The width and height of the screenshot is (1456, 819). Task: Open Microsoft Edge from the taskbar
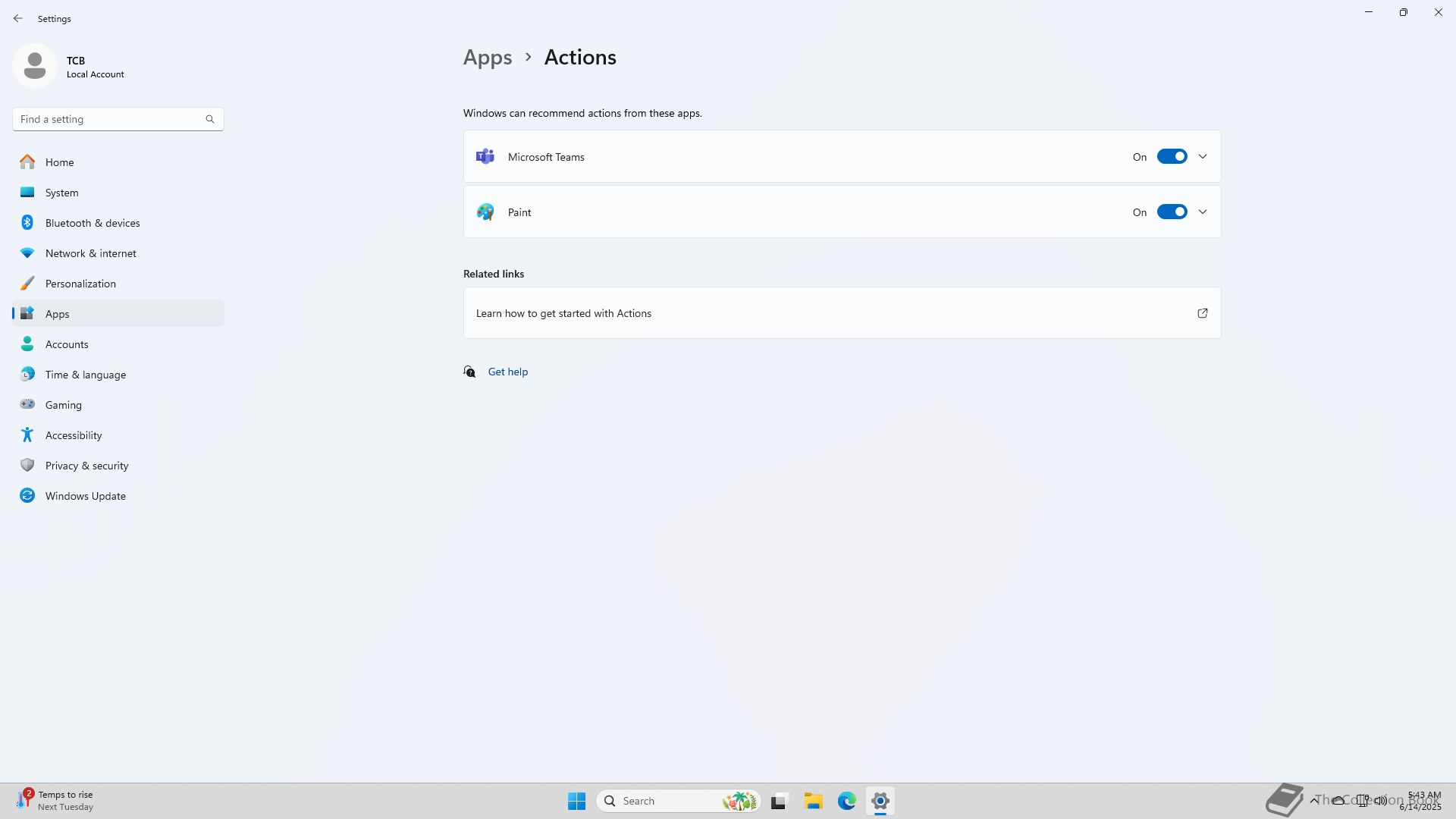point(846,801)
